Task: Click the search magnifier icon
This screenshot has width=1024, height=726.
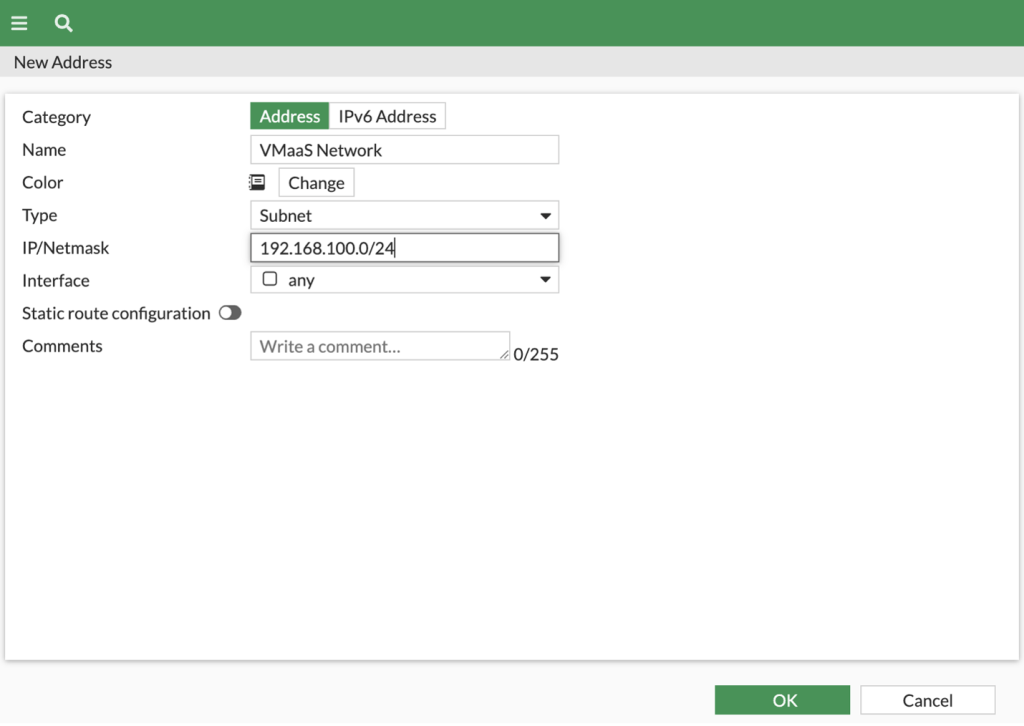Action: pos(63,23)
